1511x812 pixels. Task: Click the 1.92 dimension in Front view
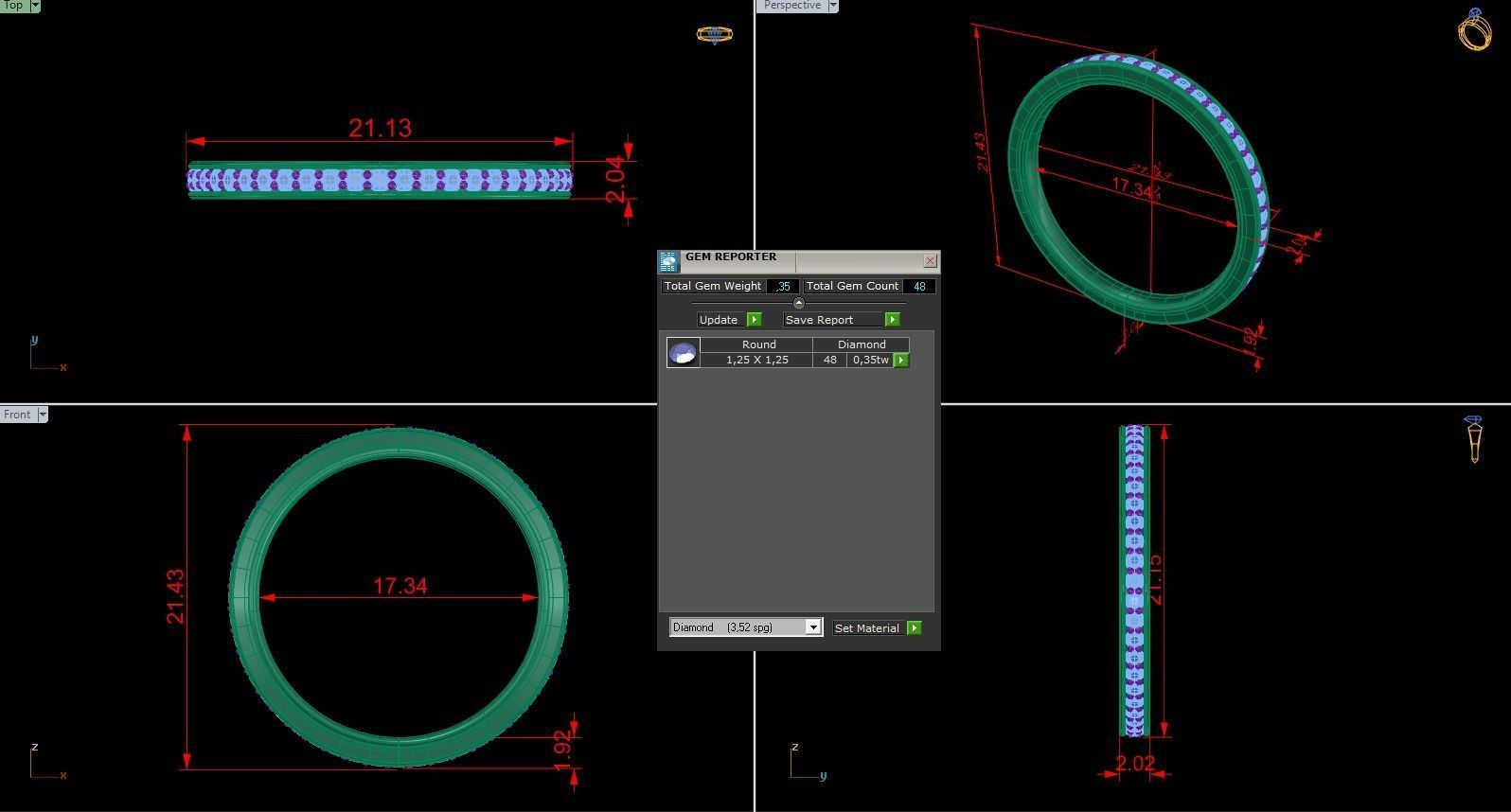562,750
